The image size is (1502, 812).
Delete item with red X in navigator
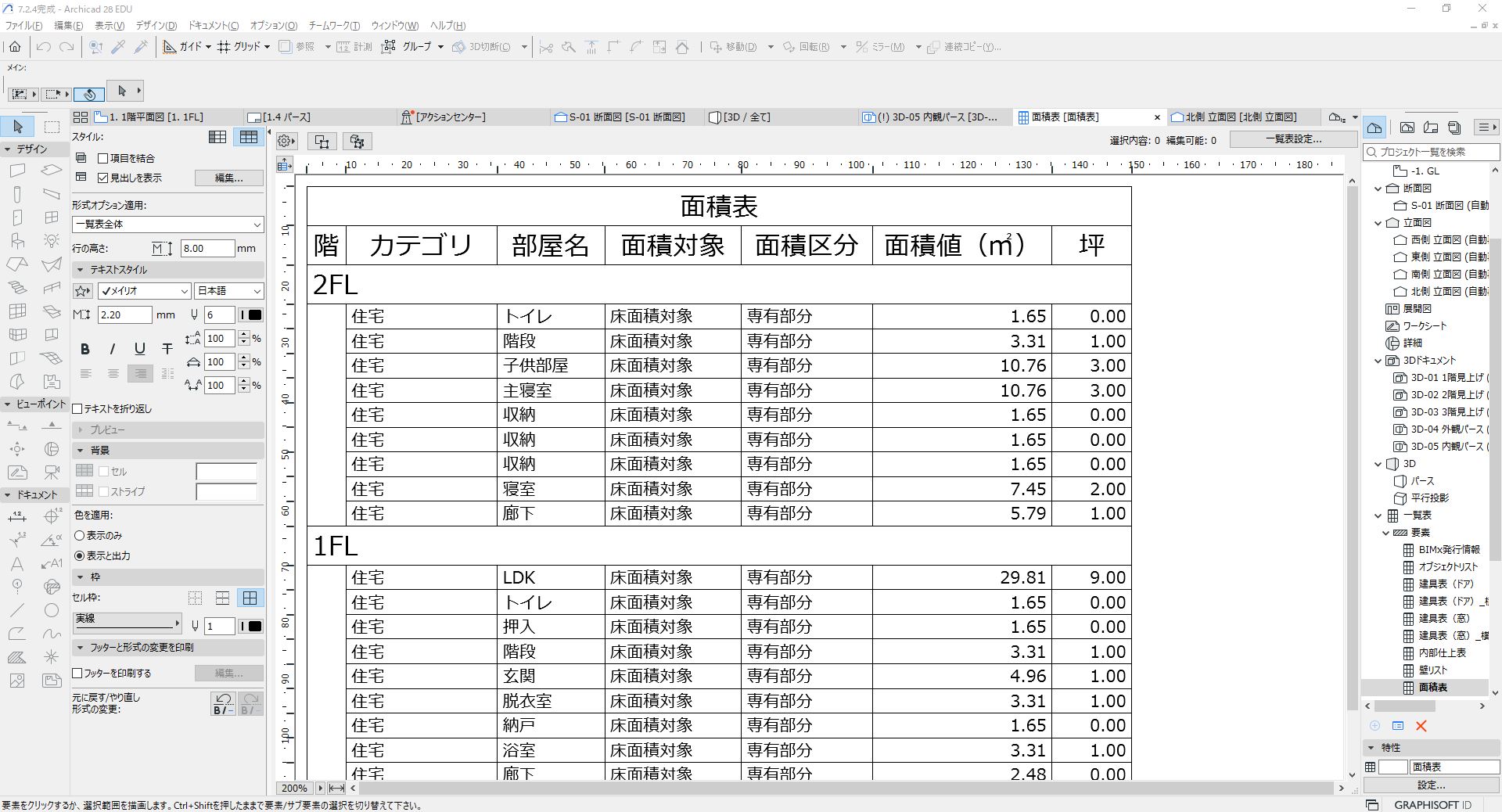click(x=1421, y=726)
